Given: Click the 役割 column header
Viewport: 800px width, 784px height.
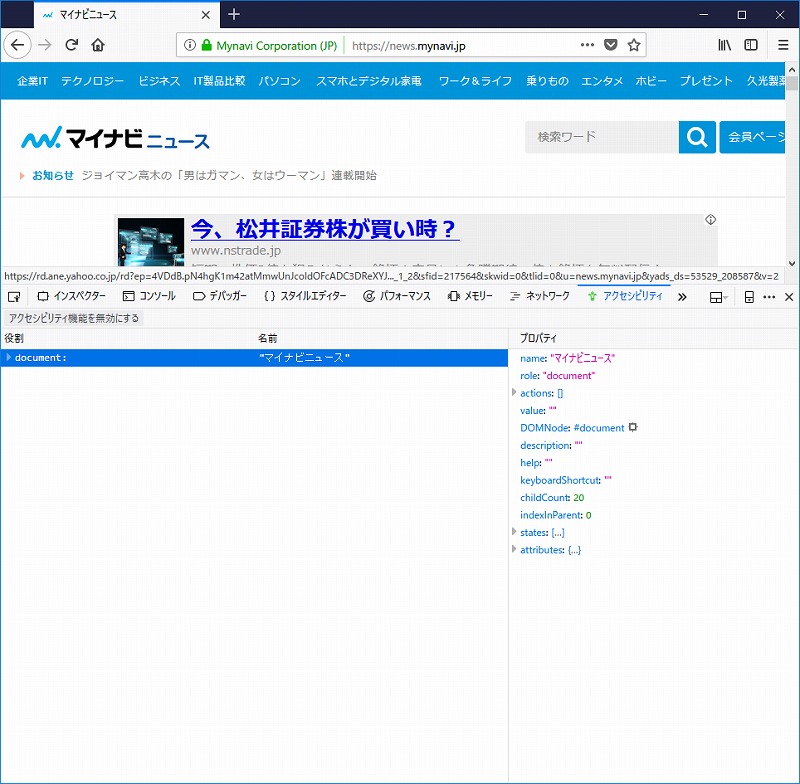Looking at the screenshot, I should point(14,338).
